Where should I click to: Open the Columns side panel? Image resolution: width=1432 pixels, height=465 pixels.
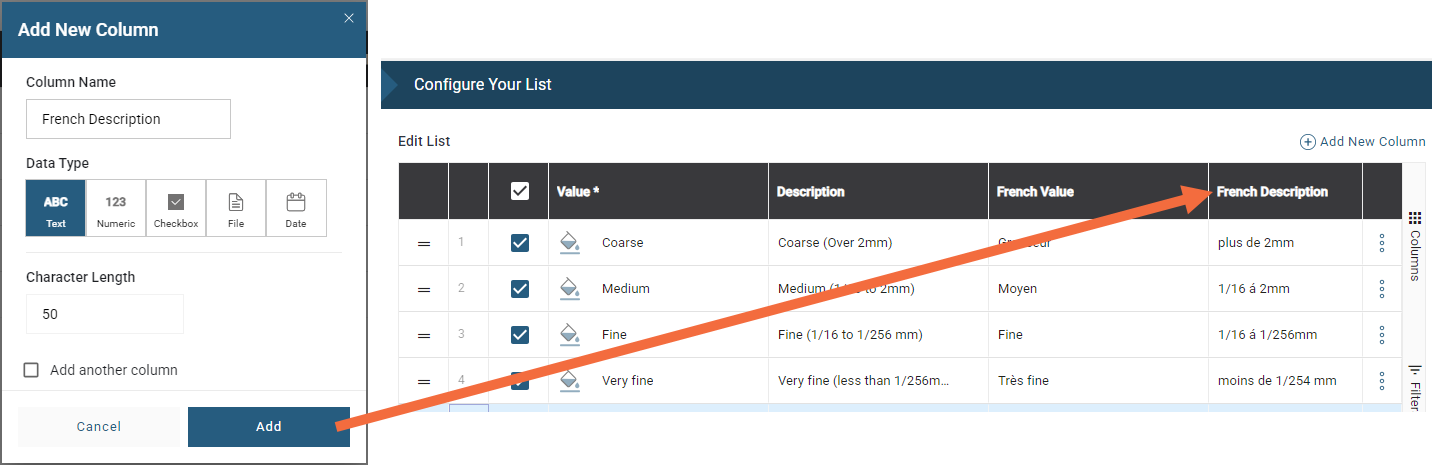[x=1415, y=246]
